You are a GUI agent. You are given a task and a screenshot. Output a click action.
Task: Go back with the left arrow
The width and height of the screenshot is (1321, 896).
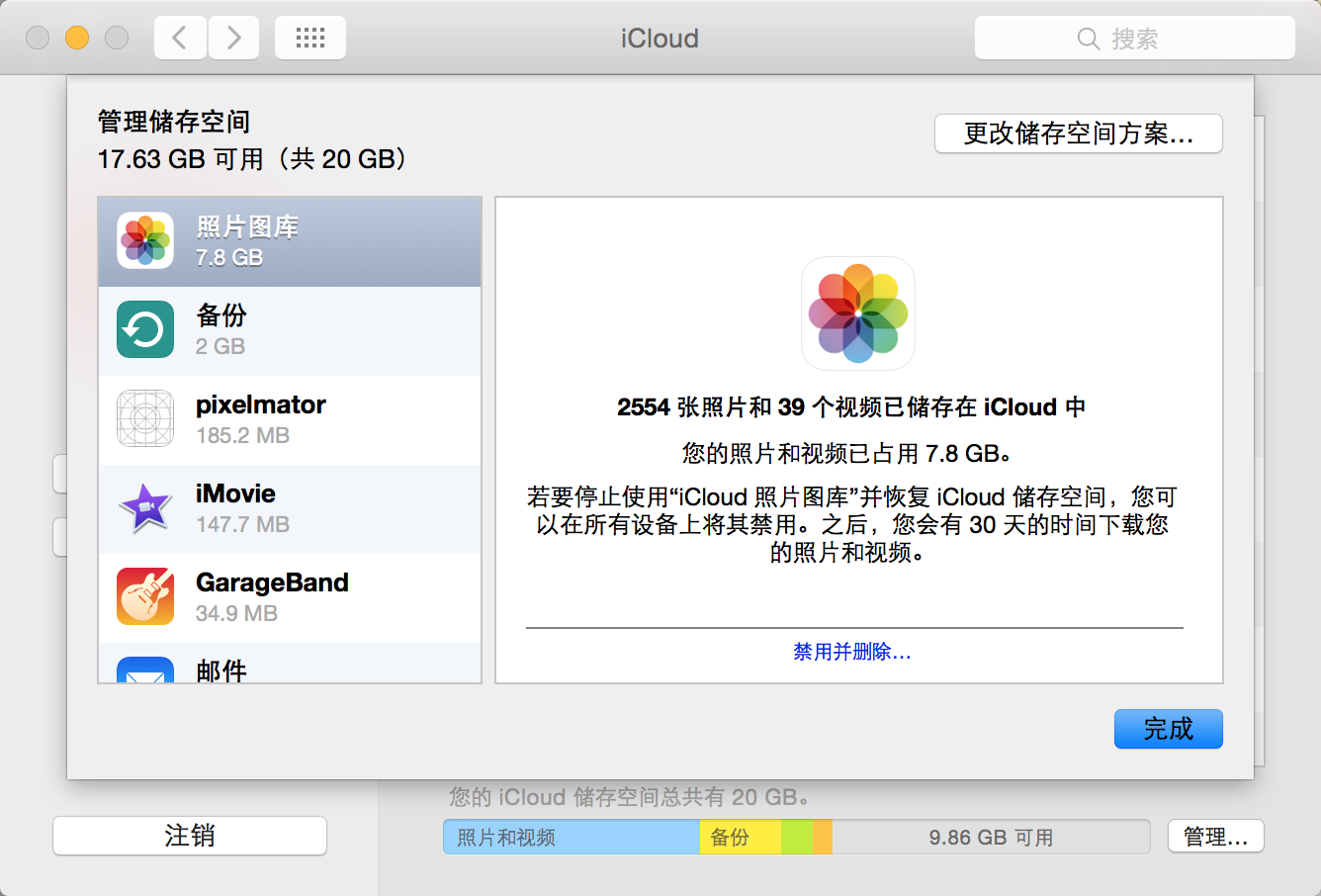[x=180, y=39]
